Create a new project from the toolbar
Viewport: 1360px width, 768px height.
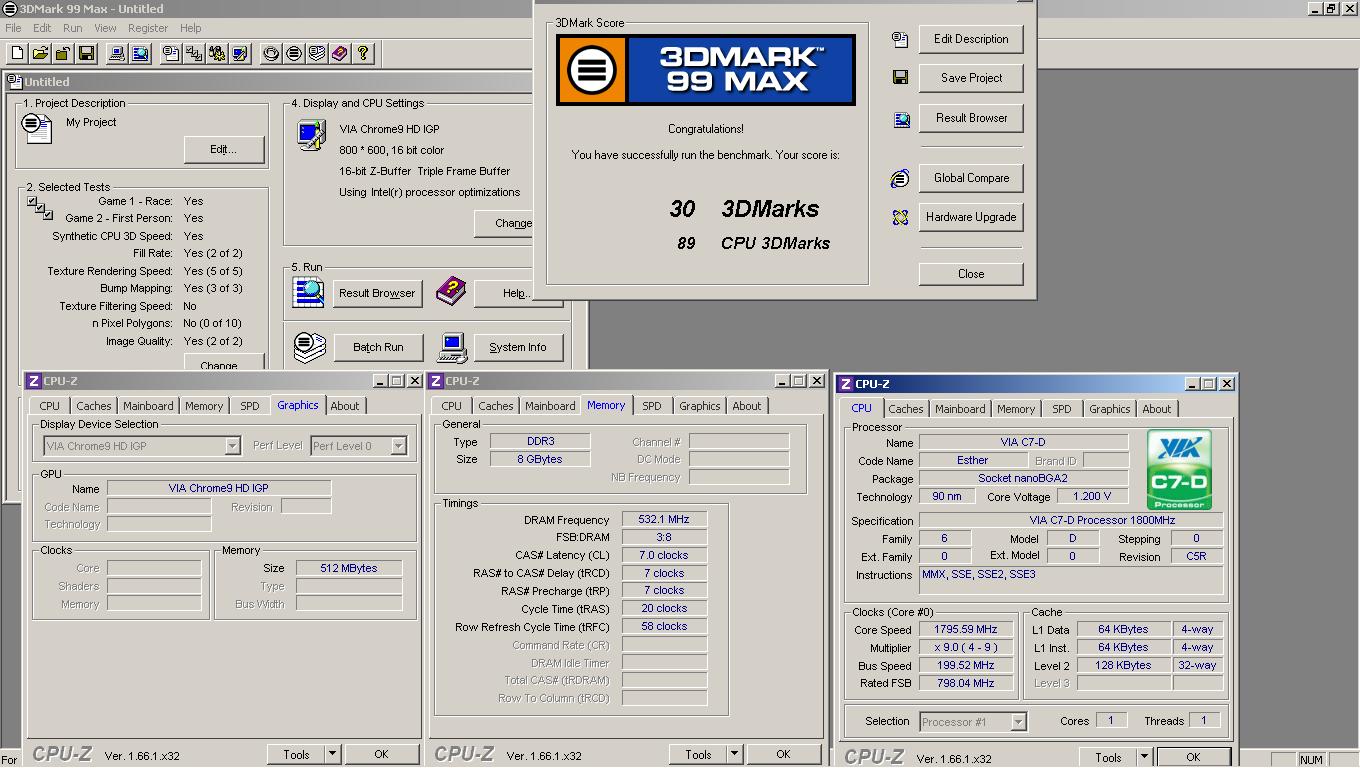tap(17, 53)
